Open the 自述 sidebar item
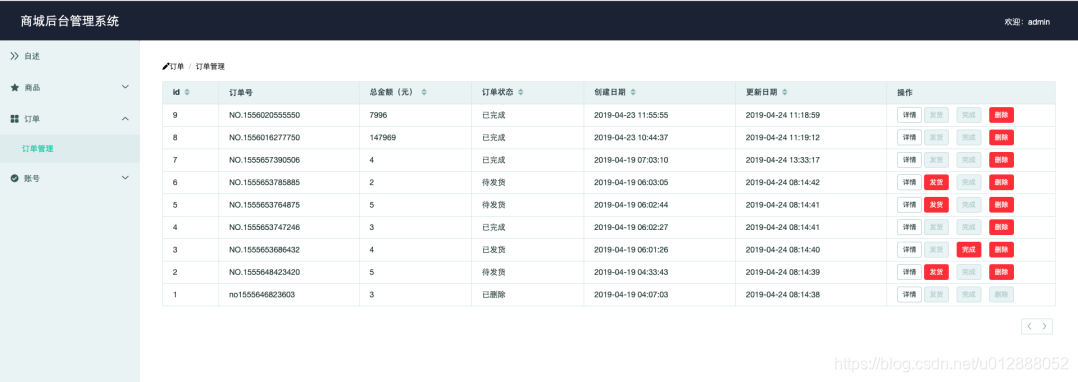 69,56
